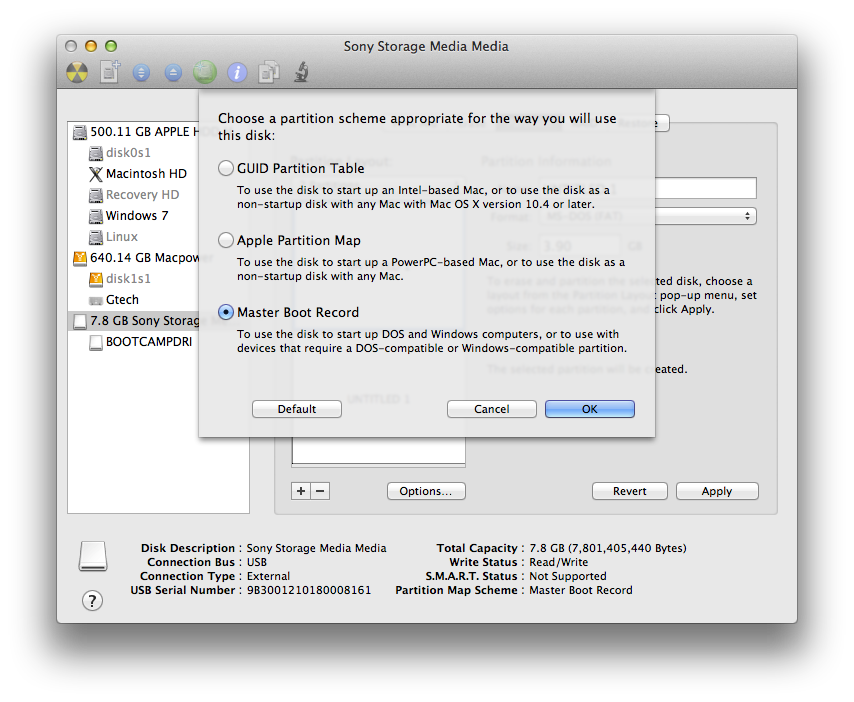Click the S.M.A.R.T. Status Not Supported value
Viewport: 854px width, 702px height.
[568, 576]
